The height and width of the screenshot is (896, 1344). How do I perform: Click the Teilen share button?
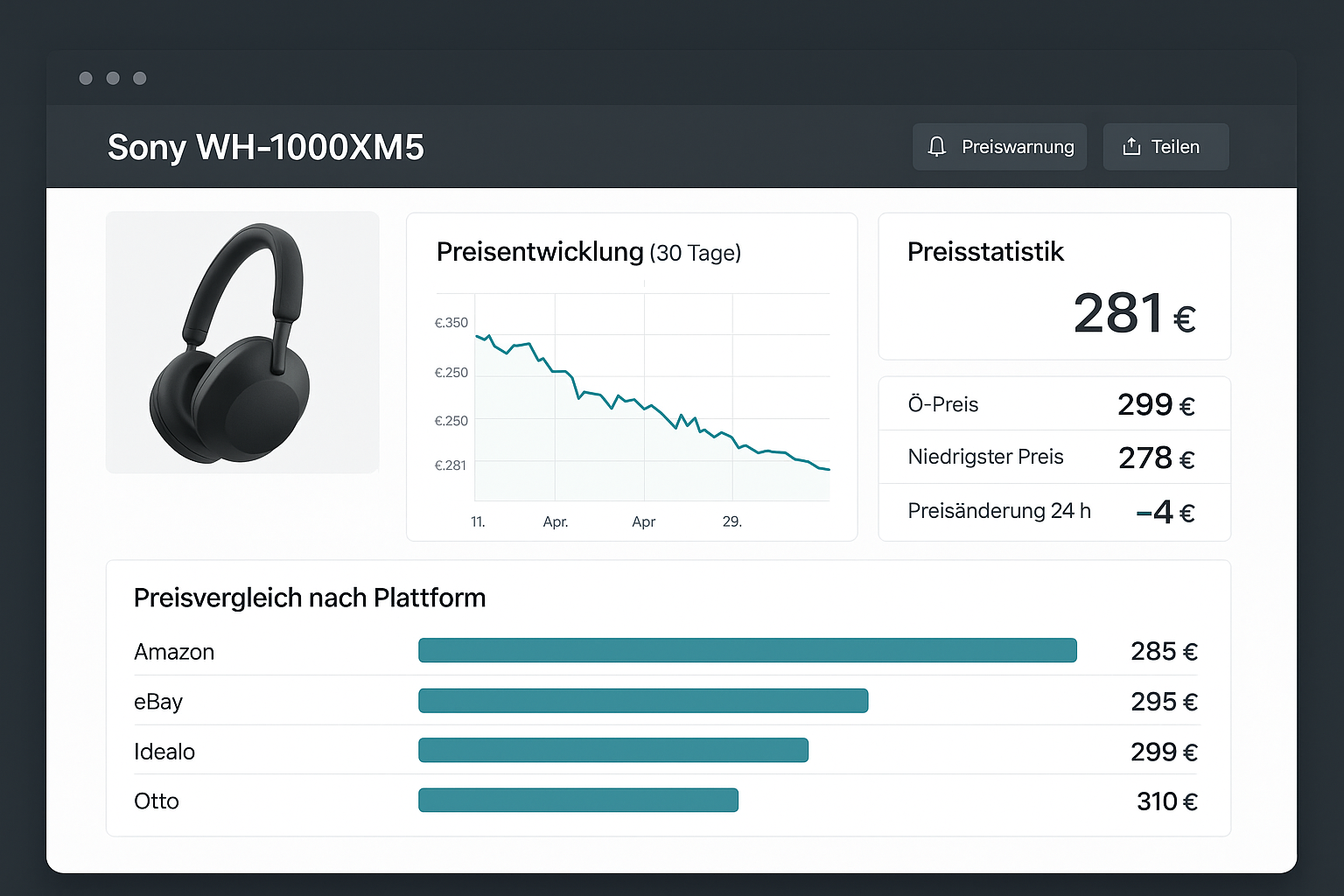[x=1165, y=146]
